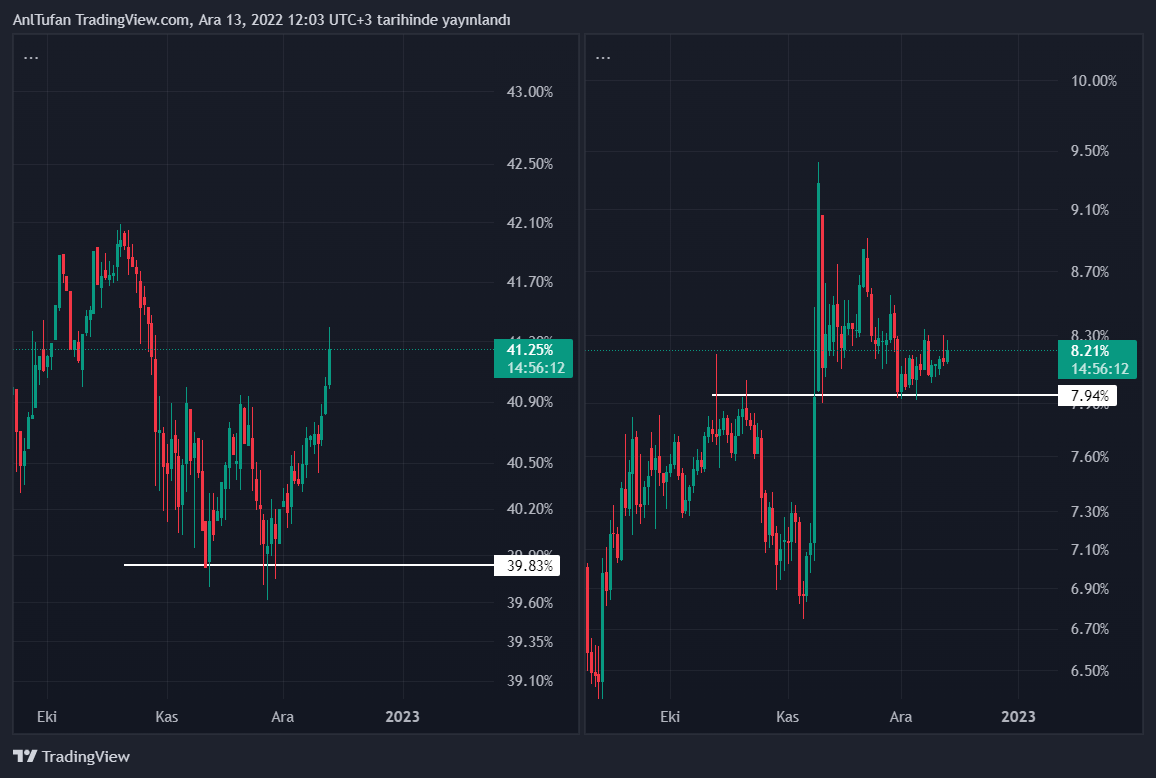
Task: Select the 39.83% horizontal line label
Action: [529, 566]
